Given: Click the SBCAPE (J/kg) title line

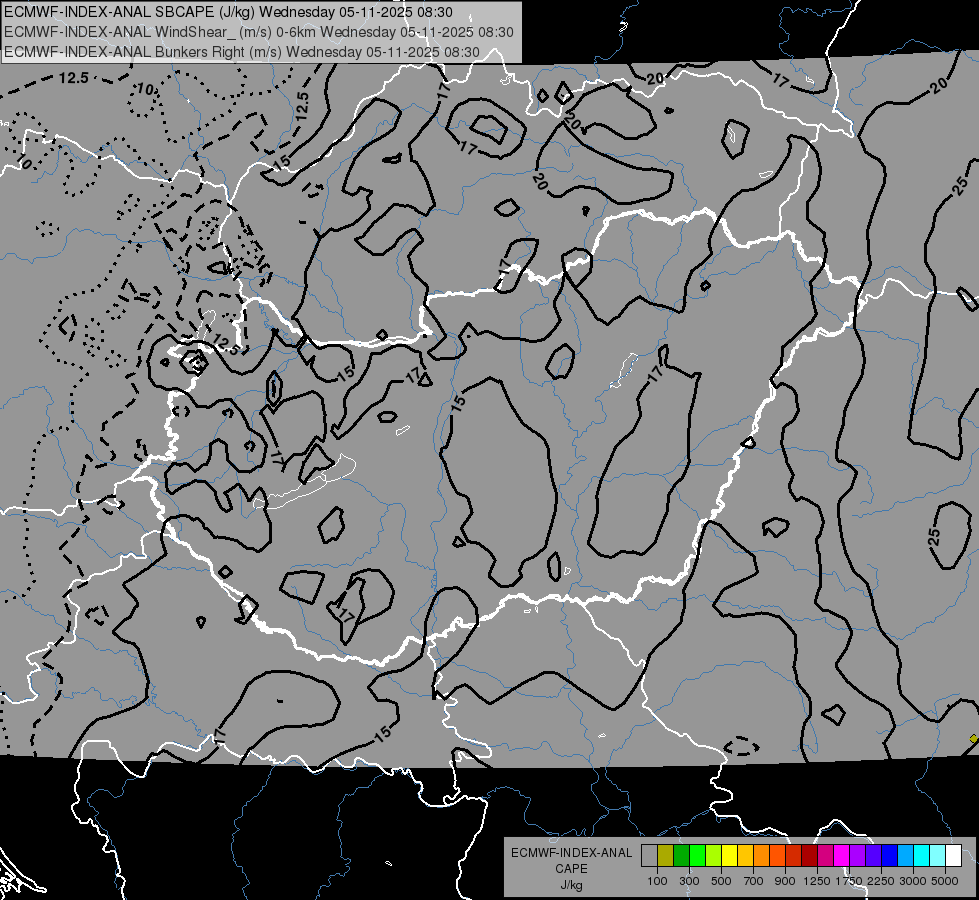Looking at the screenshot, I should click(x=229, y=12).
